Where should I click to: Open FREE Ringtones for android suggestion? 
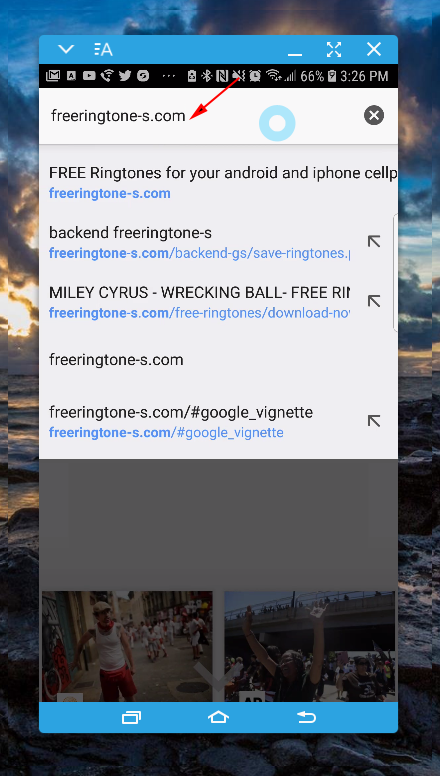point(218,183)
